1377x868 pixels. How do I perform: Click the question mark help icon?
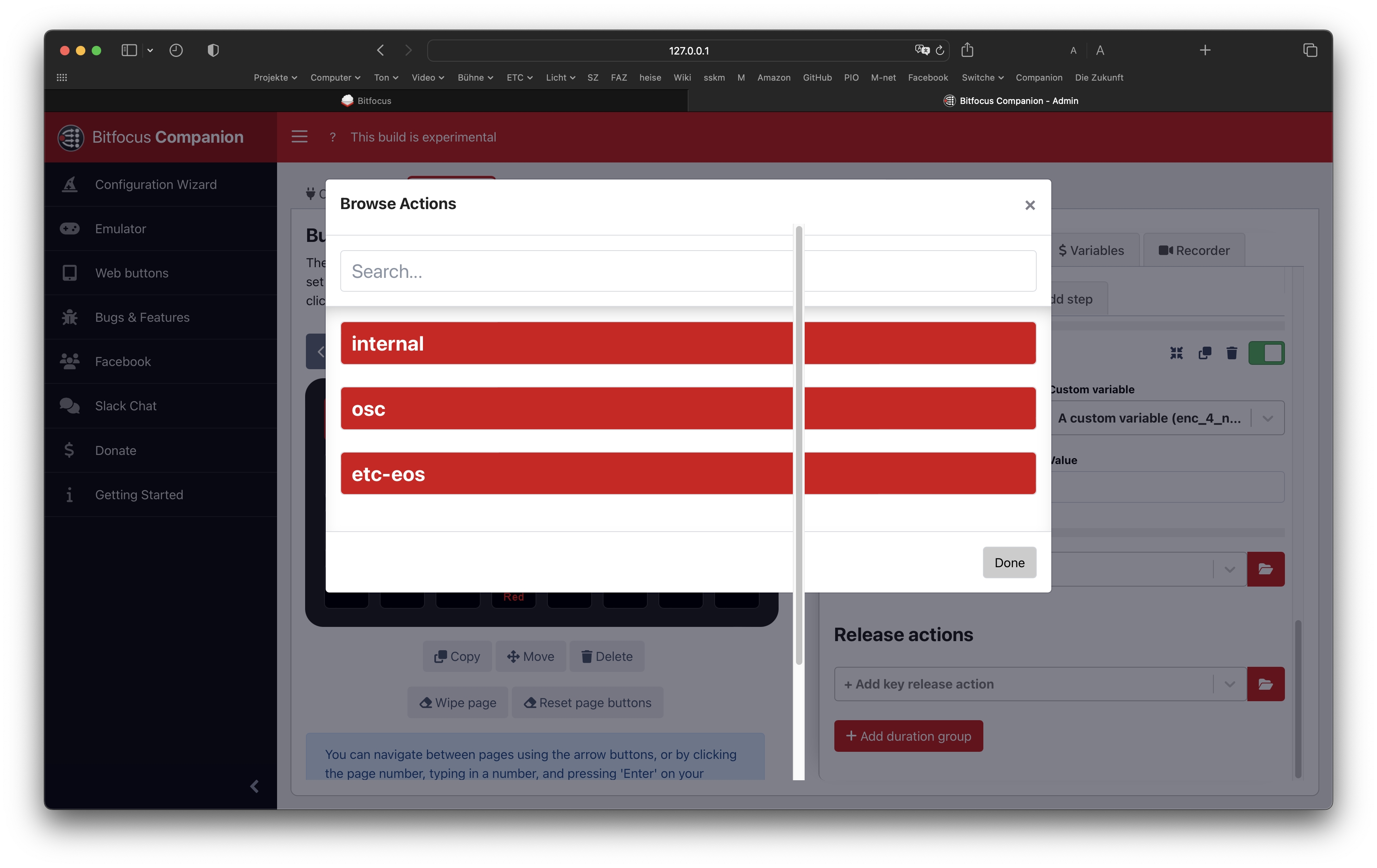(x=332, y=137)
